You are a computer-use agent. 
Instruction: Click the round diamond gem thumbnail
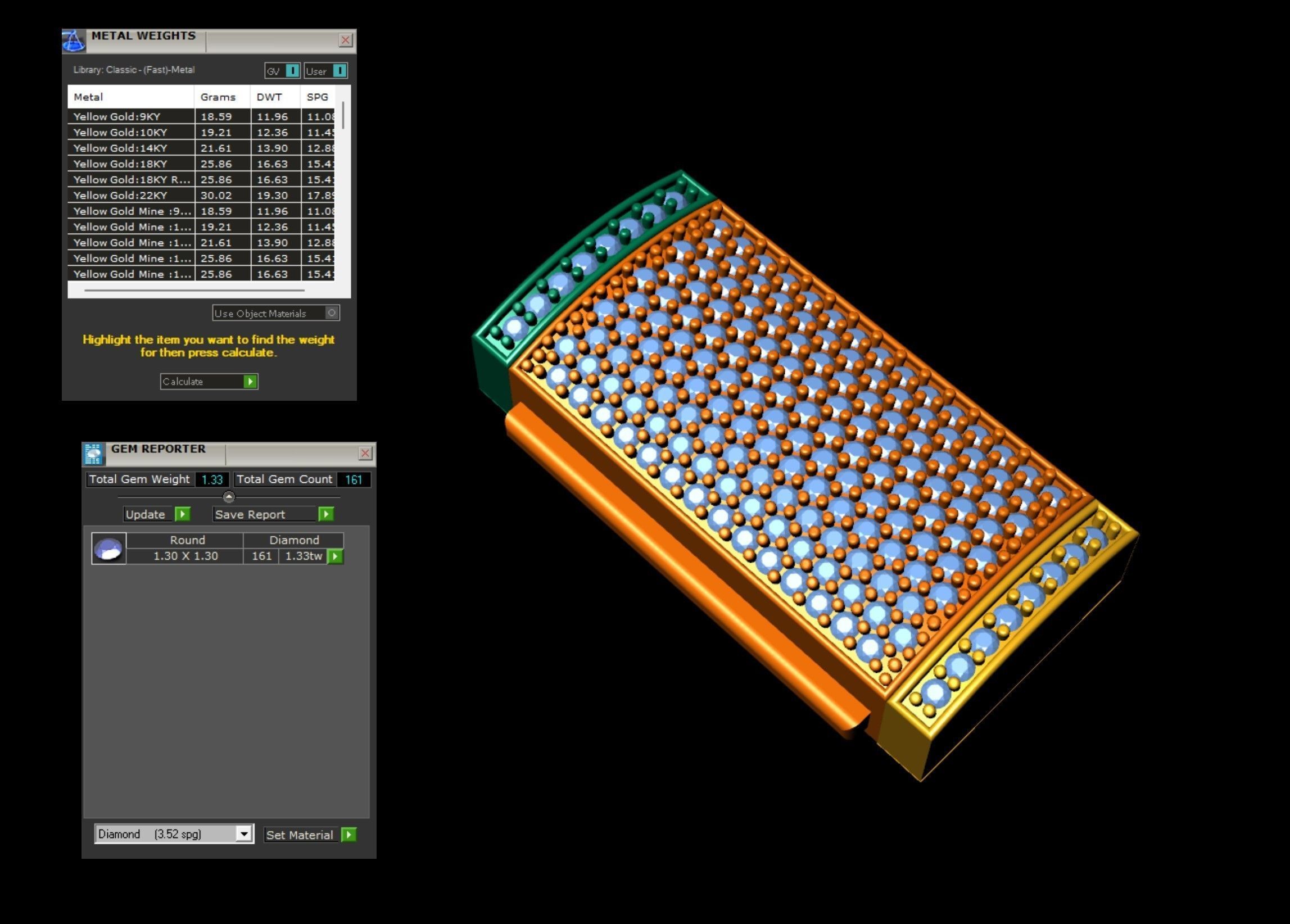point(108,548)
